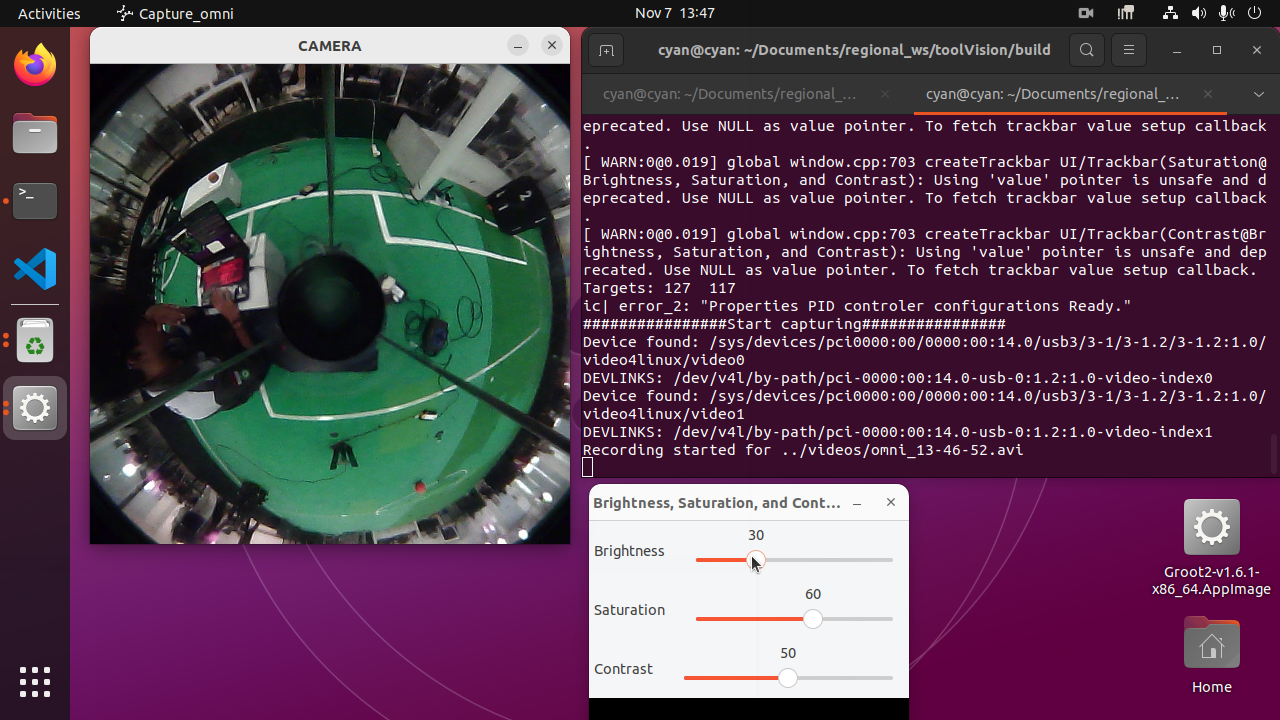
Task: Click the 'Start capturing' terminal line
Action: [x=794, y=324]
